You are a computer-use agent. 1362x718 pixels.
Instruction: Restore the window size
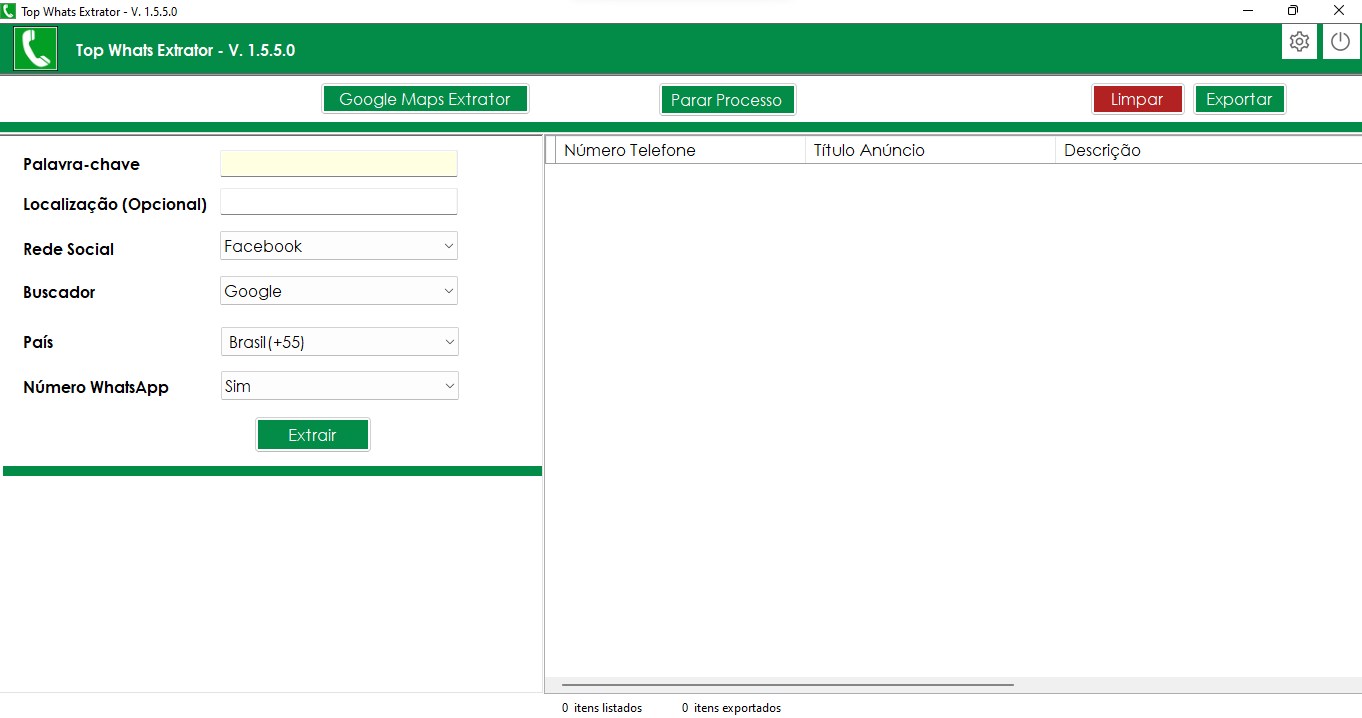[1293, 10]
